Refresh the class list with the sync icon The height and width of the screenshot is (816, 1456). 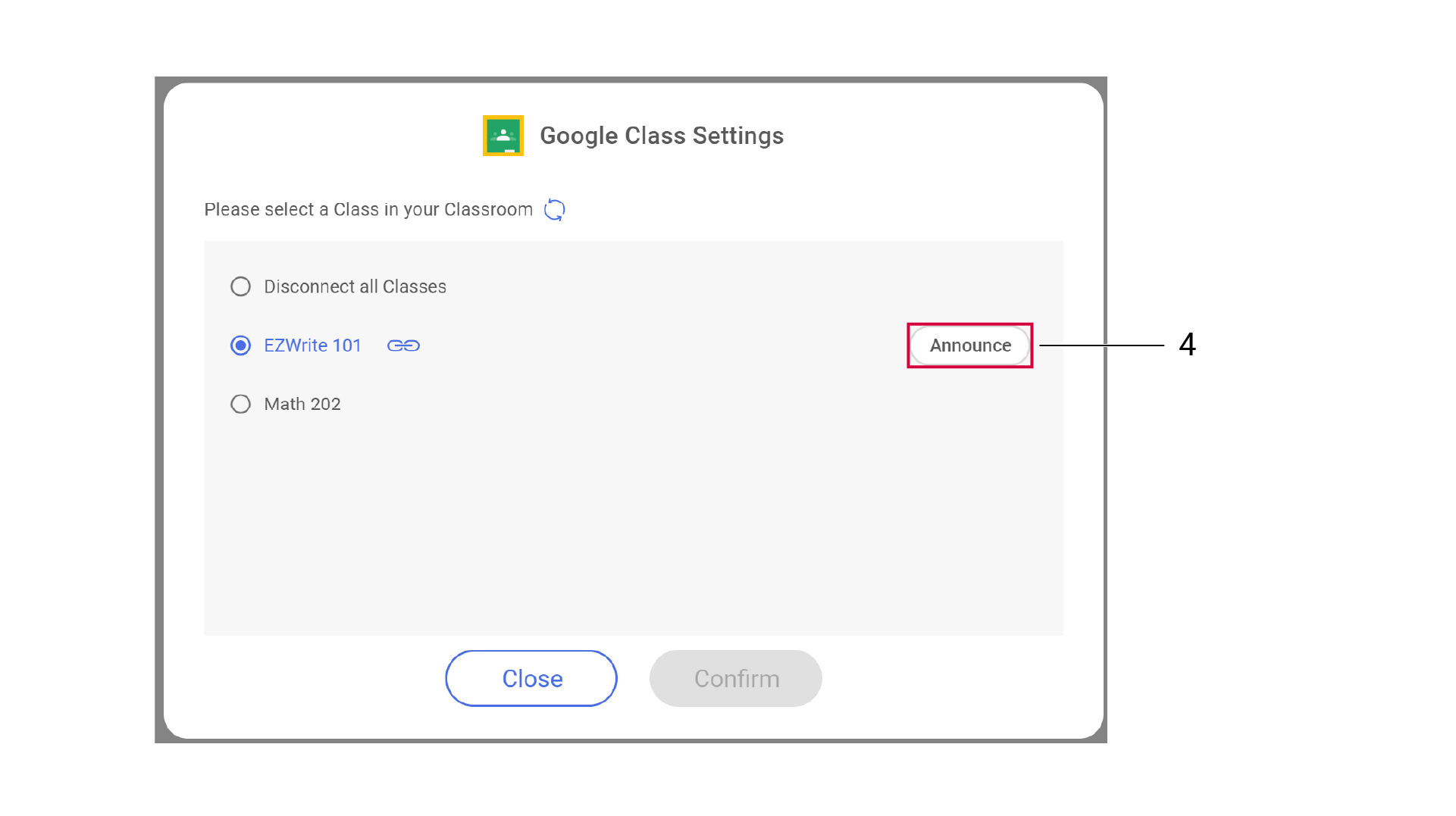554,210
